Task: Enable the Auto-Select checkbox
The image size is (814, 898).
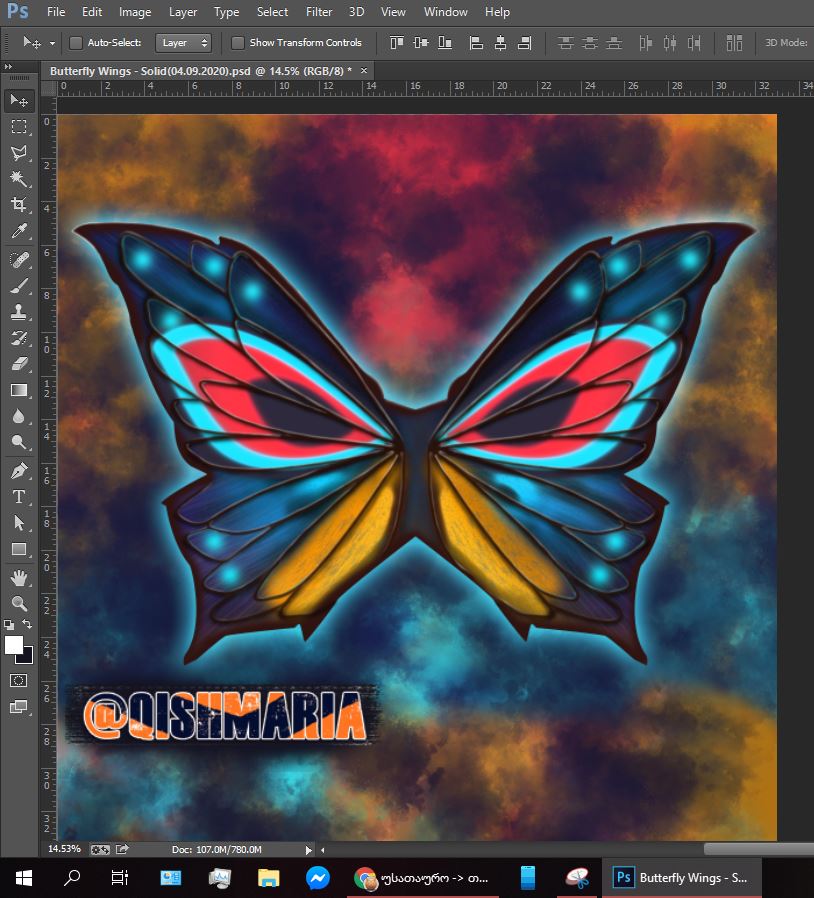Action: click(x=76, y=43)
